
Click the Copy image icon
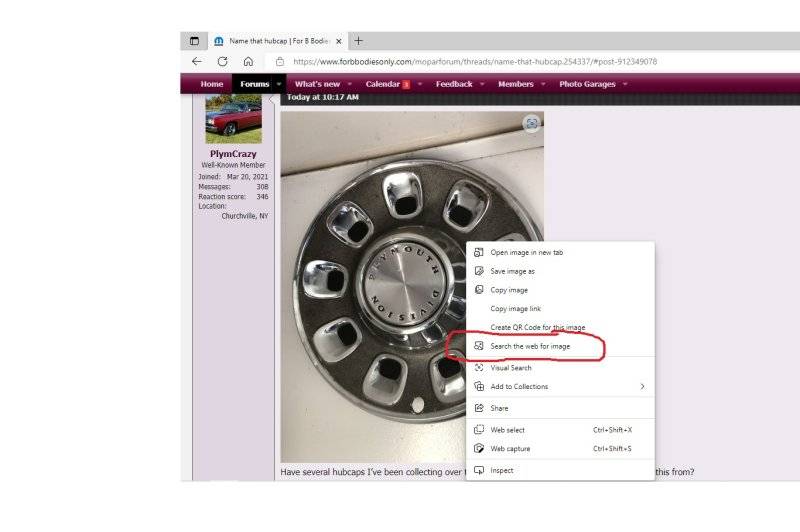coord(479,290)
